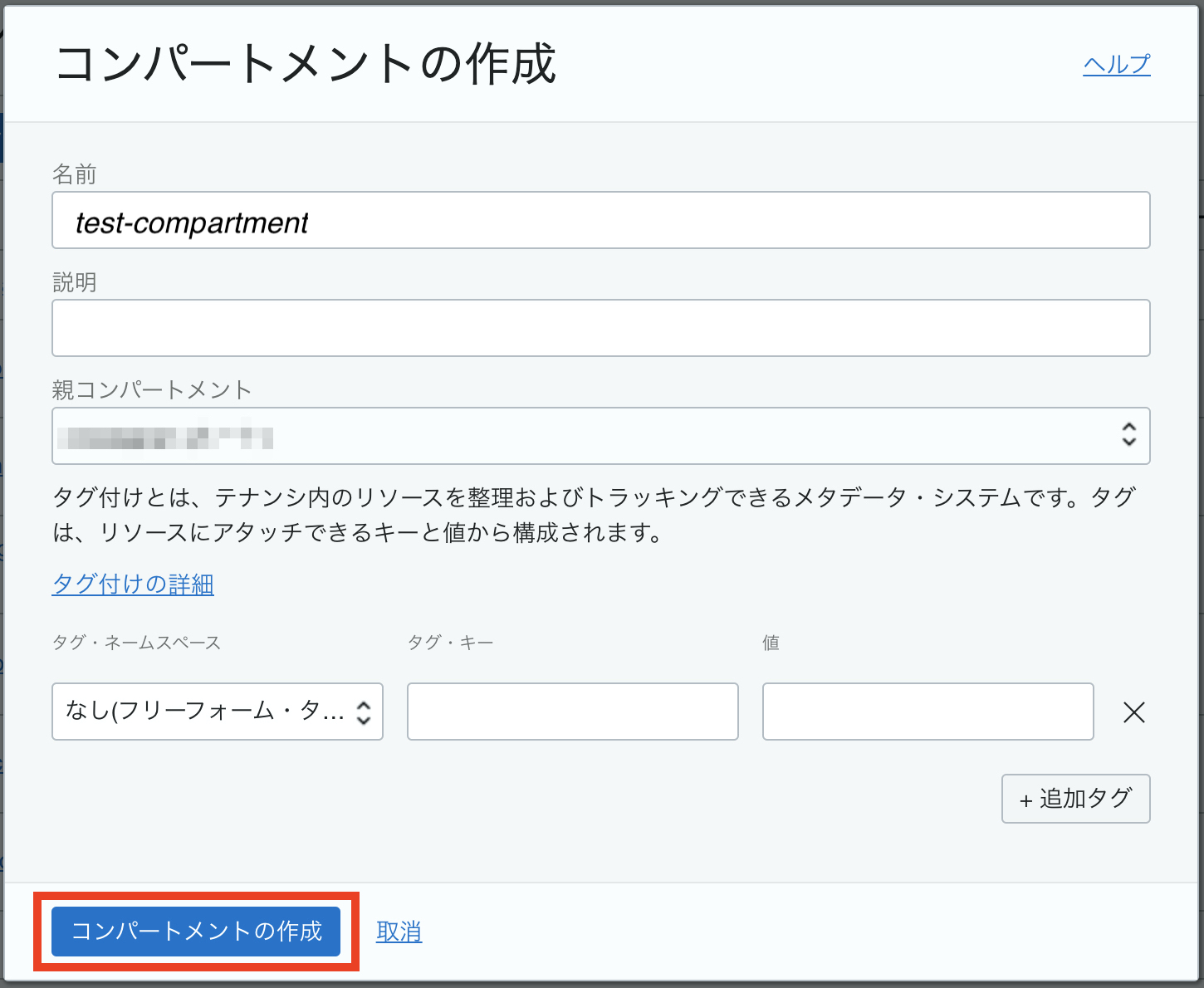Image resolution: width=1204 pixels, height=988 pixels.
Task: Click the タグ・ネームスペース column label
Action: (x=136, y=643)
